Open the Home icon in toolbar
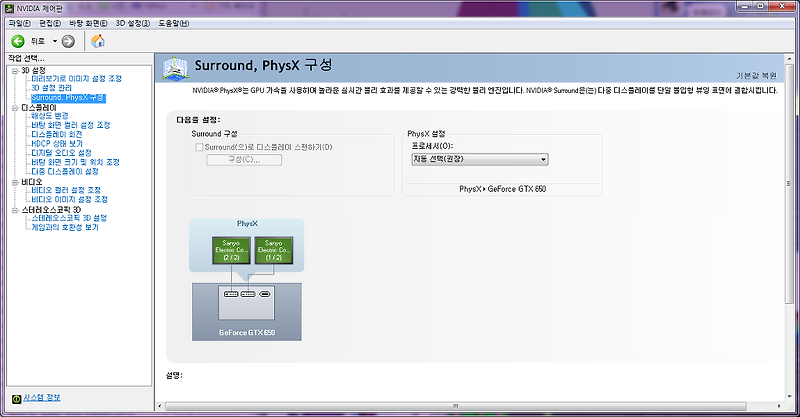Screen dimensions: 800x417 (x=97, y=41)
